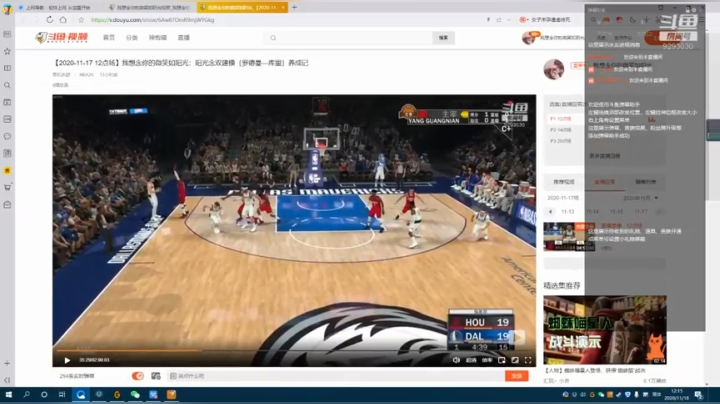This screenshot has height=404, width=720.
Task: Go to the browser home page icon
Action: click(x=63, y=20)
